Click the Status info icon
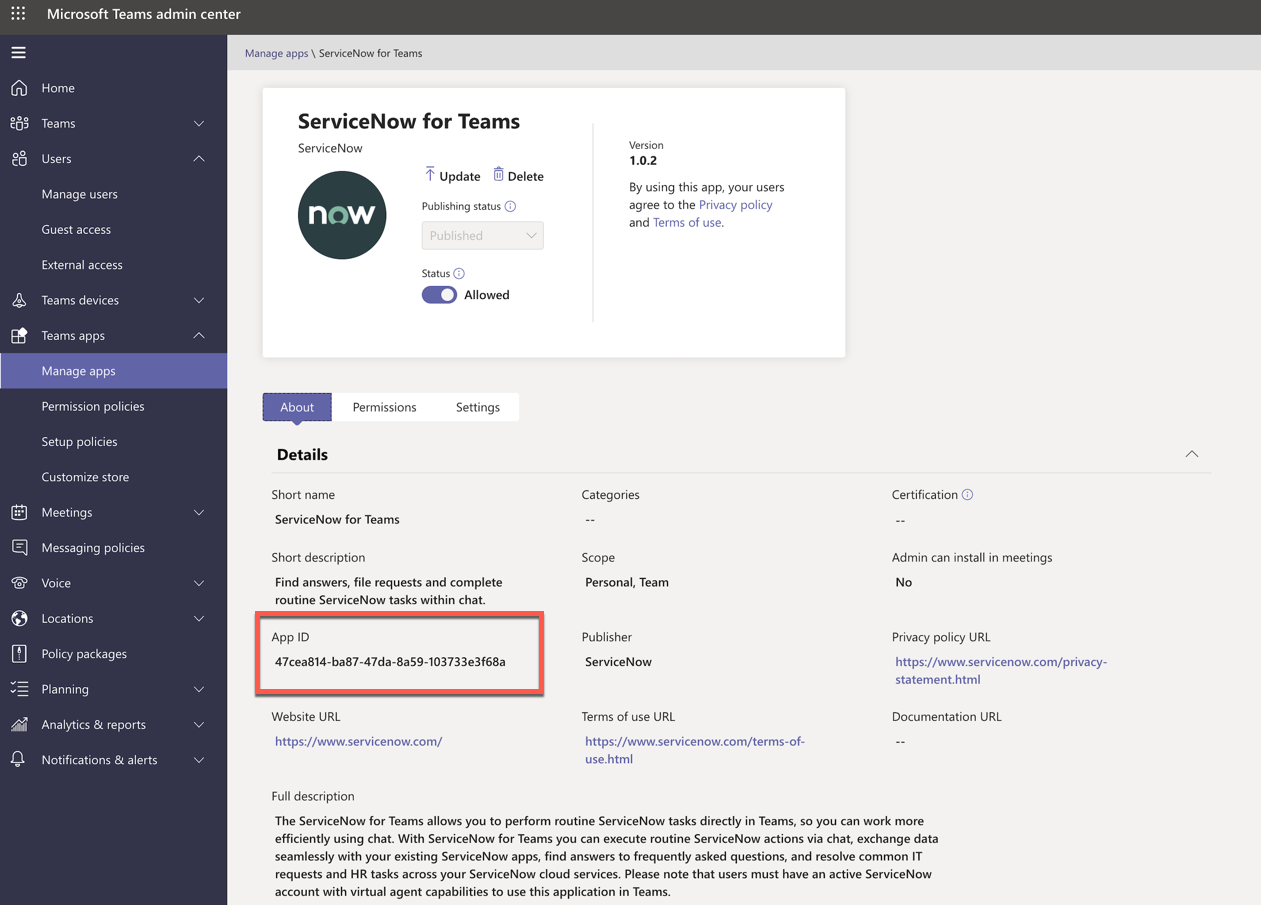 click(x=459, y=273)
